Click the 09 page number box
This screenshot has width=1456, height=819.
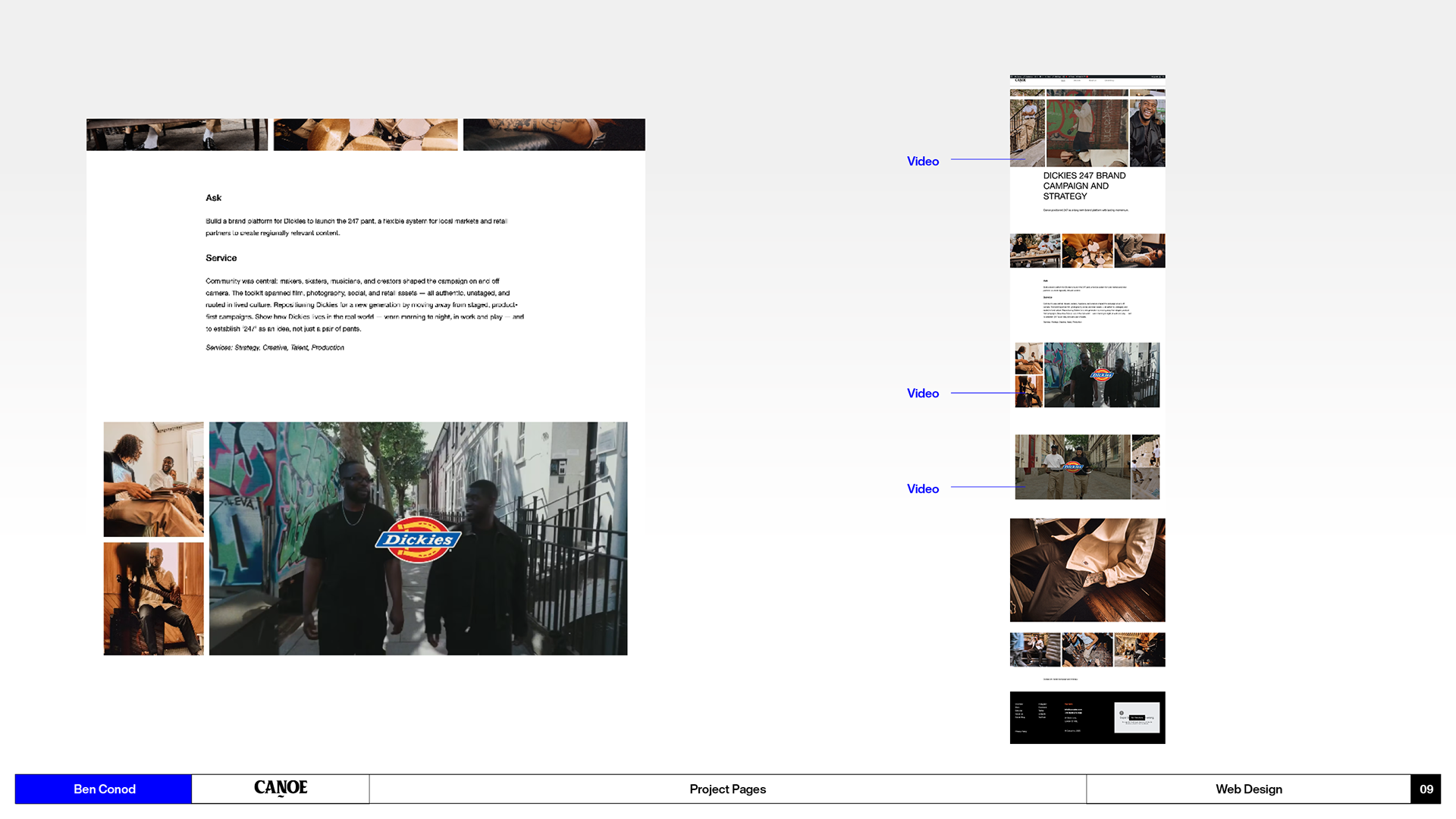[x=1426, y=789]
